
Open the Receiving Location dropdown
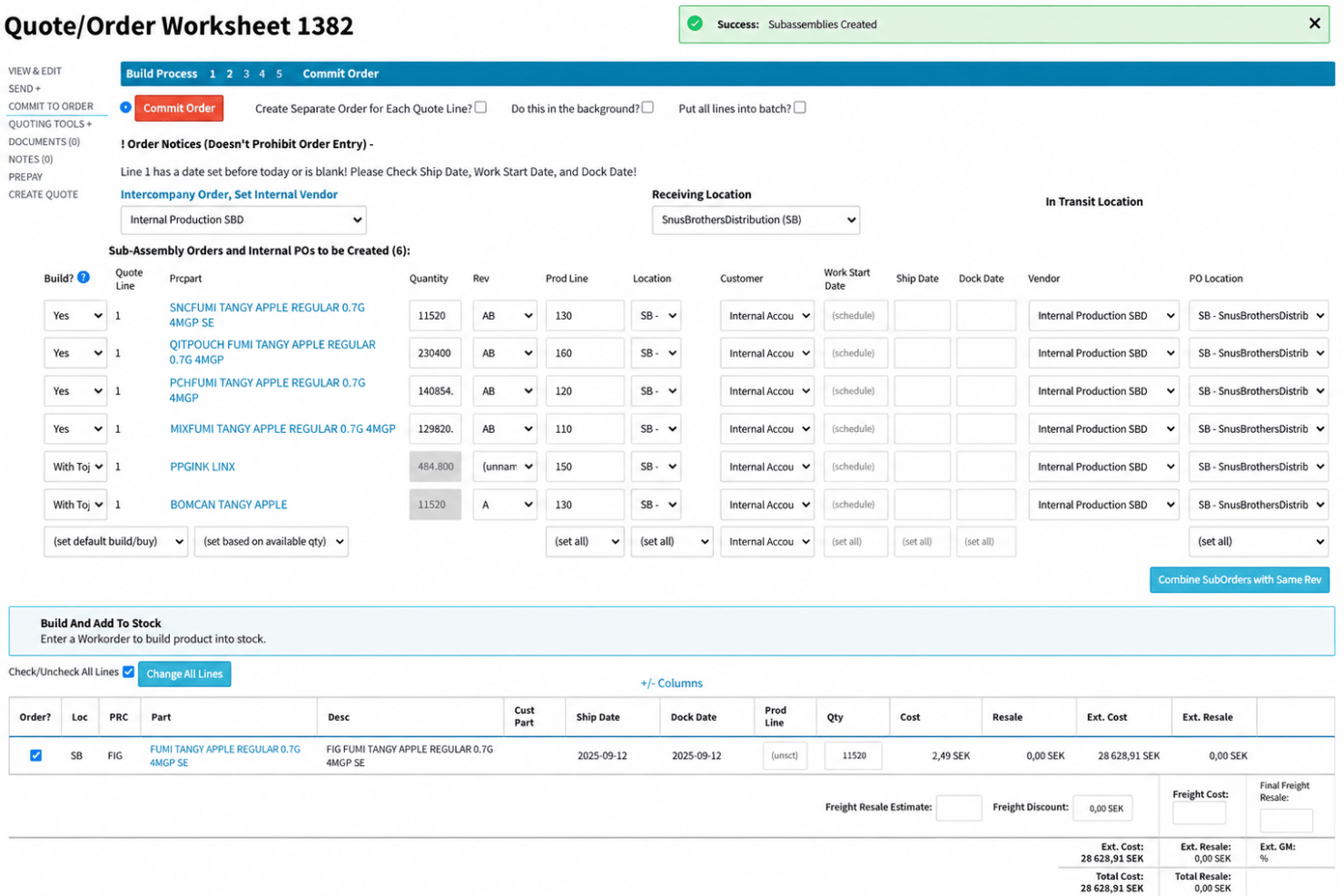756,220
